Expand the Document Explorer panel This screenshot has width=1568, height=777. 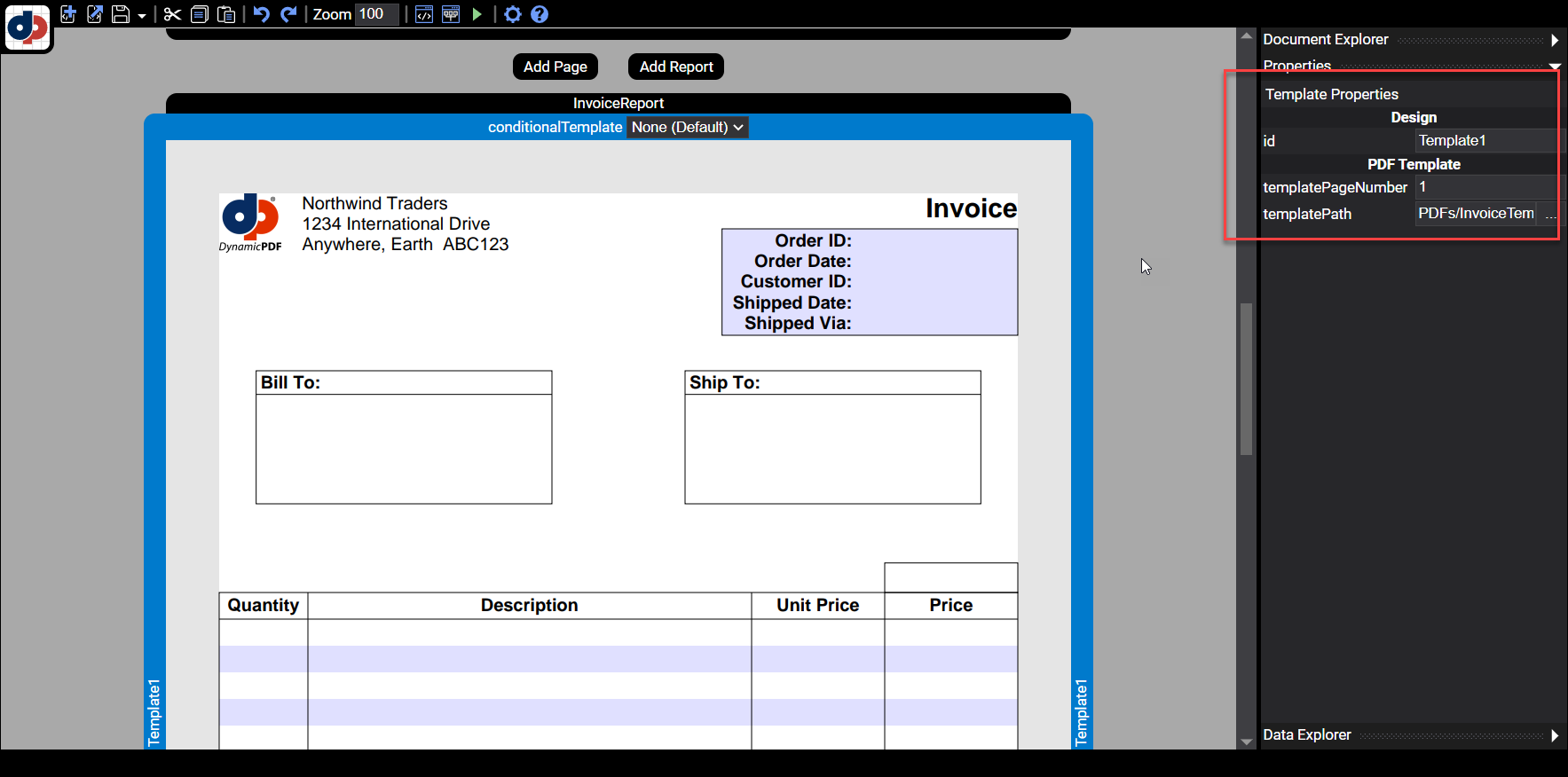[x=1554, y=40]
